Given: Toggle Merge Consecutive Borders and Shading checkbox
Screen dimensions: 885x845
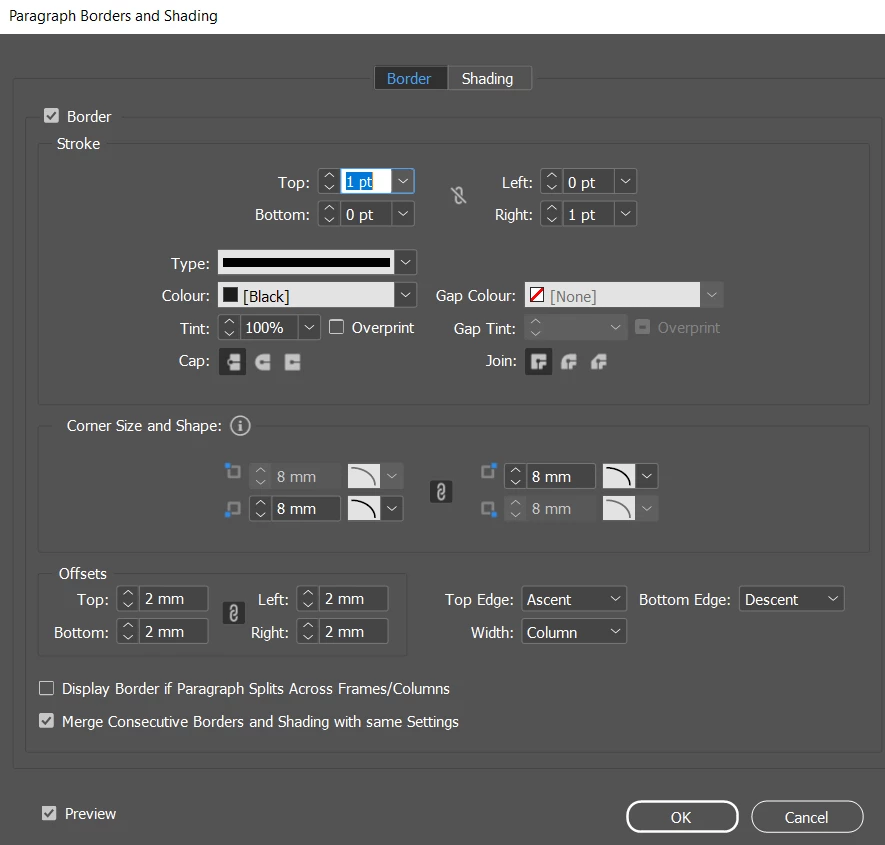Looking at the screenshot, I should point(46,721).
